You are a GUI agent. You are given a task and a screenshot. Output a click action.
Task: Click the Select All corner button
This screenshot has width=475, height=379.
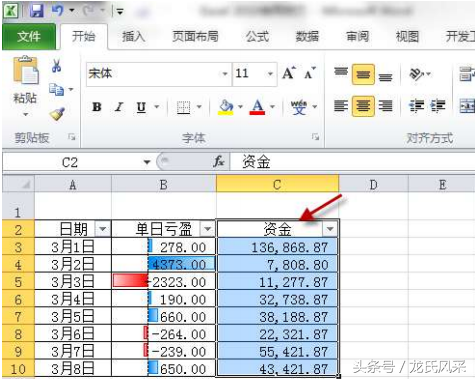coord(18,184)
